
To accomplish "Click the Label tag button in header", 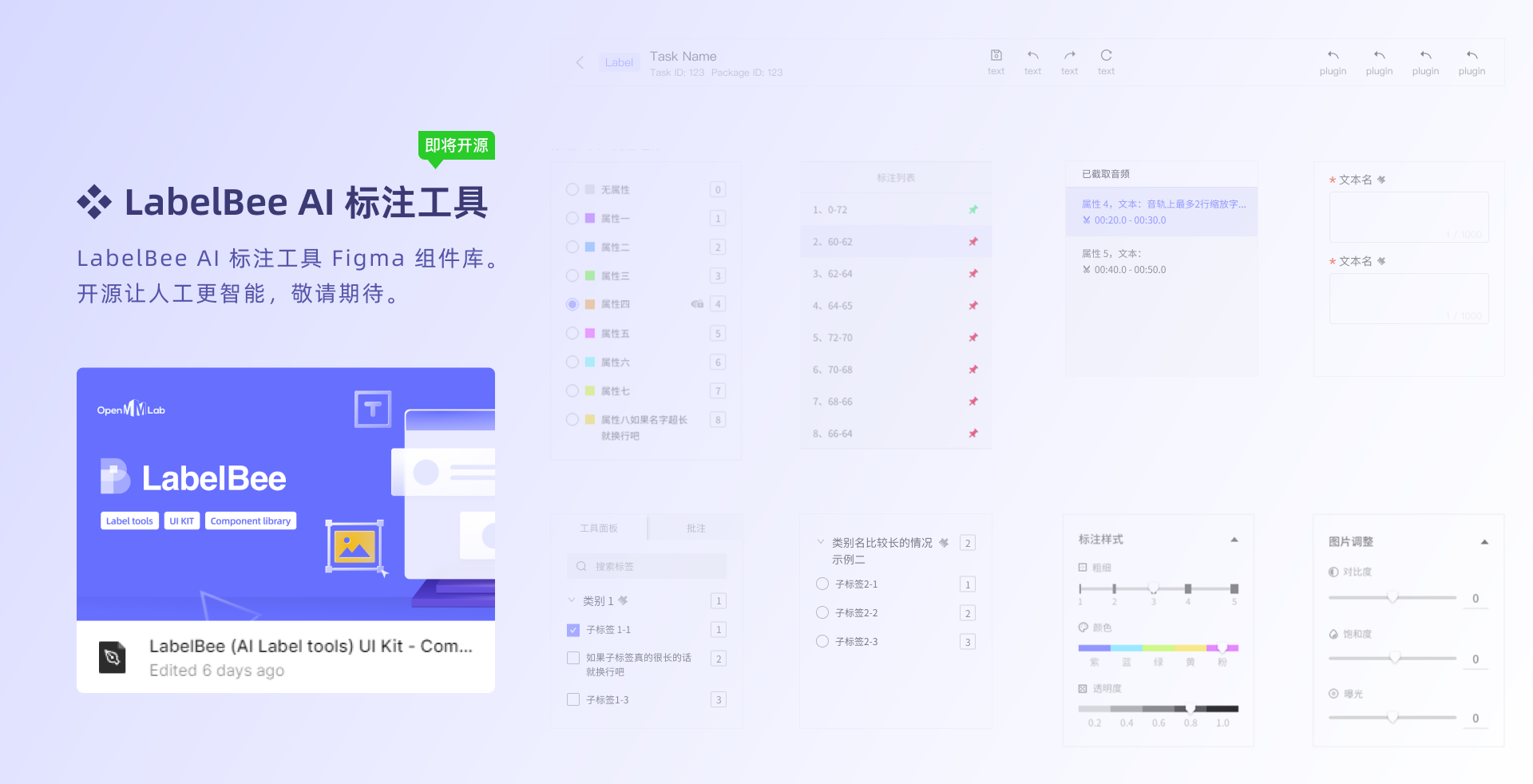I will pyautogui.click(x=619, y=62).
